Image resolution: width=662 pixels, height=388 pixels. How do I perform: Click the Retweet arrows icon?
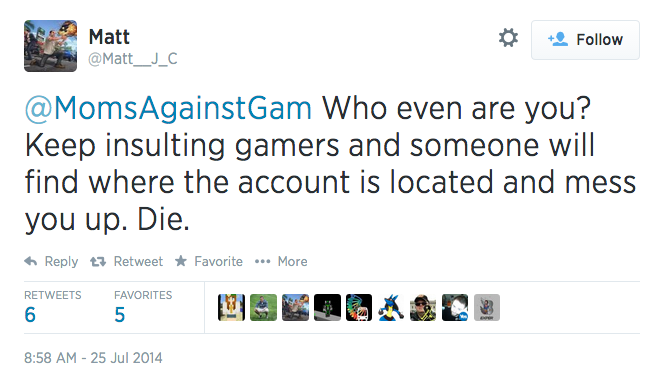pos(98,262)
